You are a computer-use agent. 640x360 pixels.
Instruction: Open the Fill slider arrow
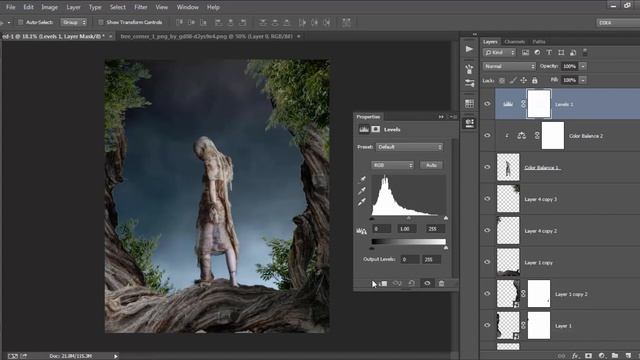(583, 80)
